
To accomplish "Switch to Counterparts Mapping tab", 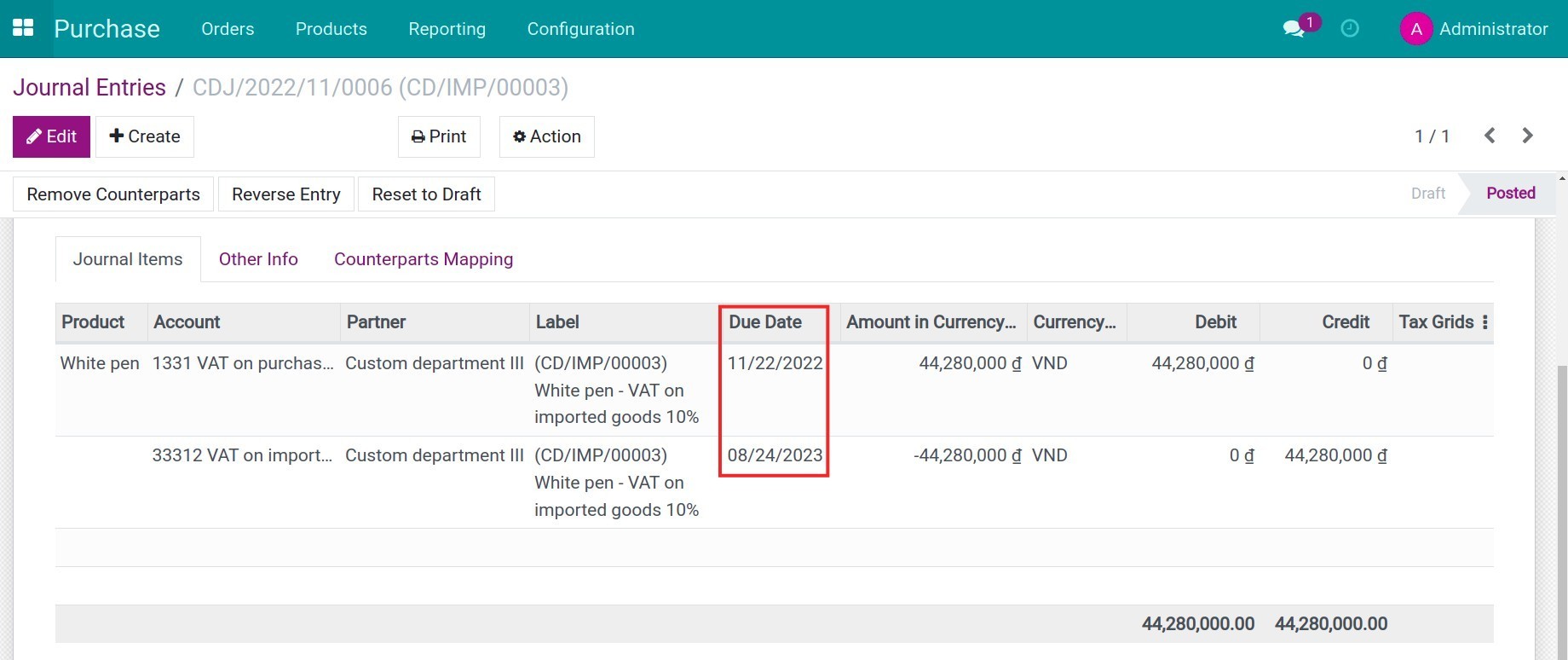I will (x=424, y=259).
